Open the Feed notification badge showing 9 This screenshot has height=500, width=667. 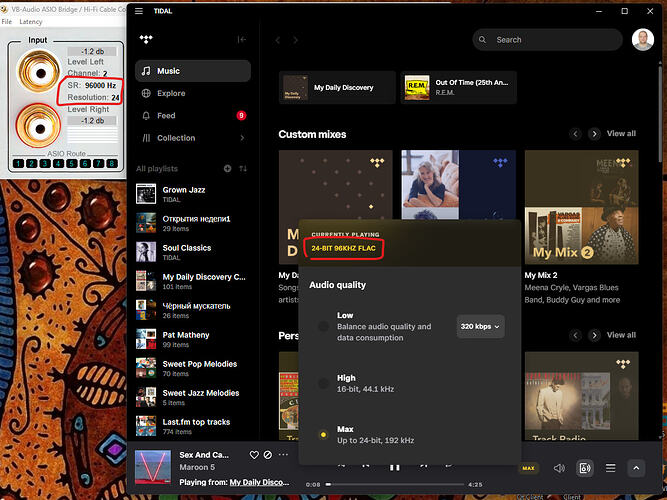pos(241,115)
